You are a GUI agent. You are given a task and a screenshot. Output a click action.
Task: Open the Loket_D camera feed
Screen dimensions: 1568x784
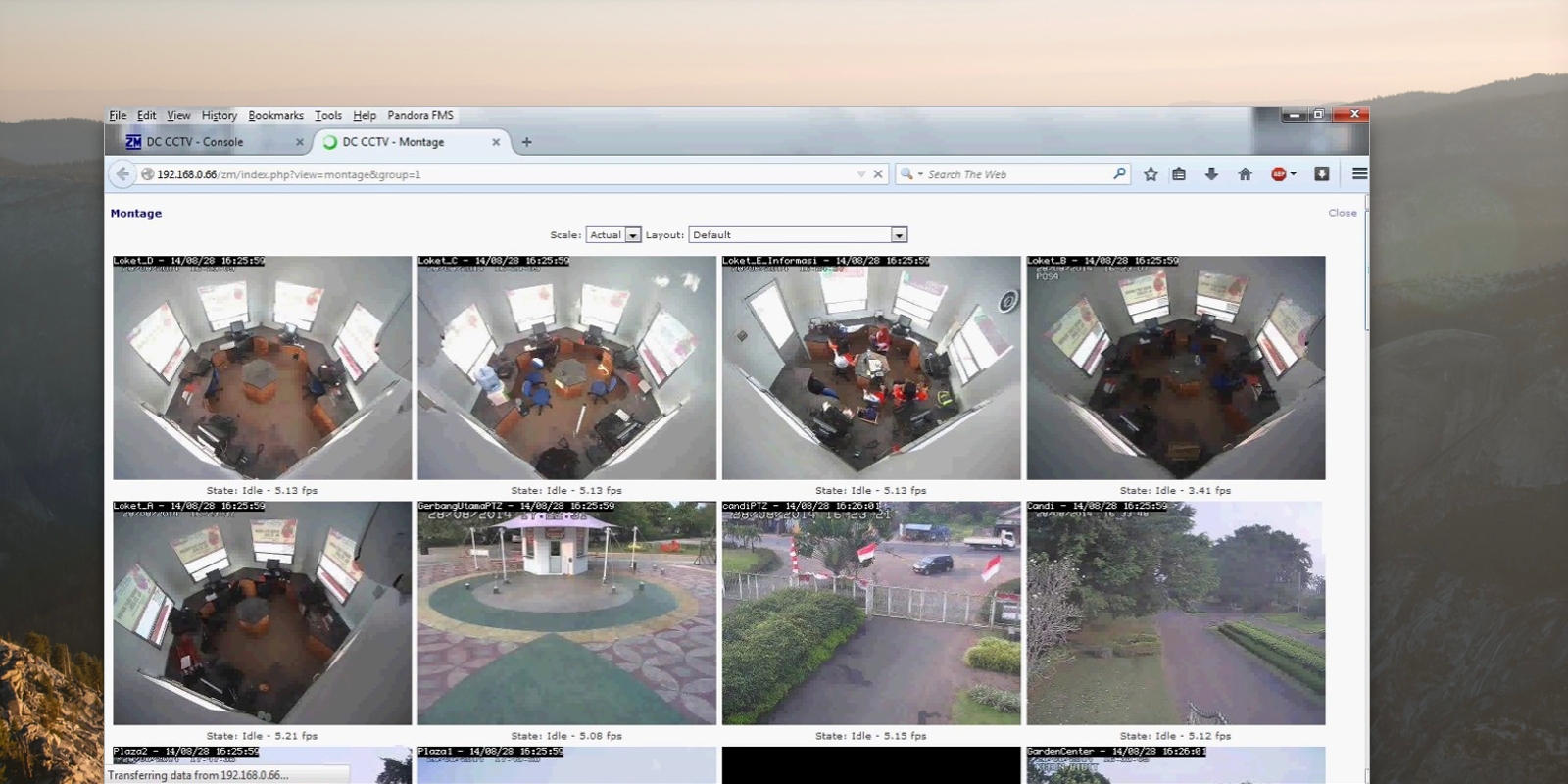click(262, 367)
